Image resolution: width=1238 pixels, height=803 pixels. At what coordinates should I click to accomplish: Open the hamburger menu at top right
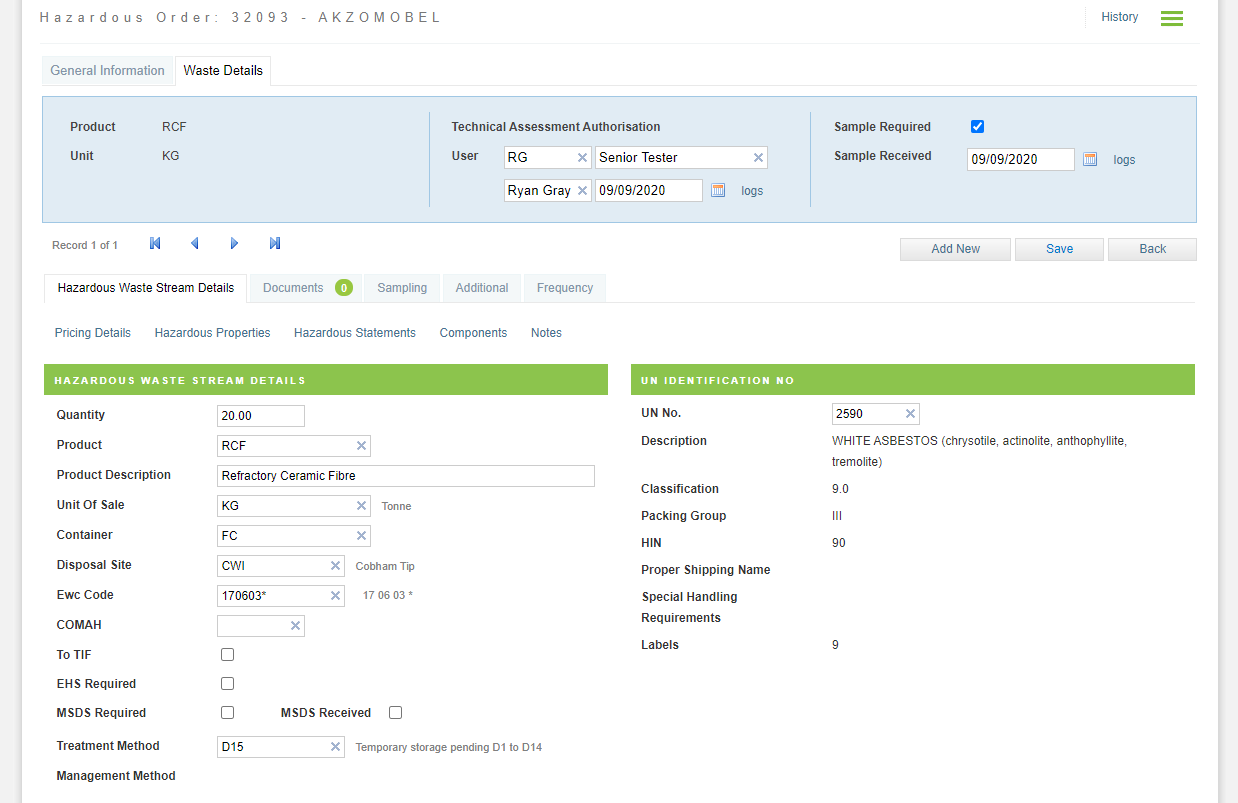click(1171, 18)
